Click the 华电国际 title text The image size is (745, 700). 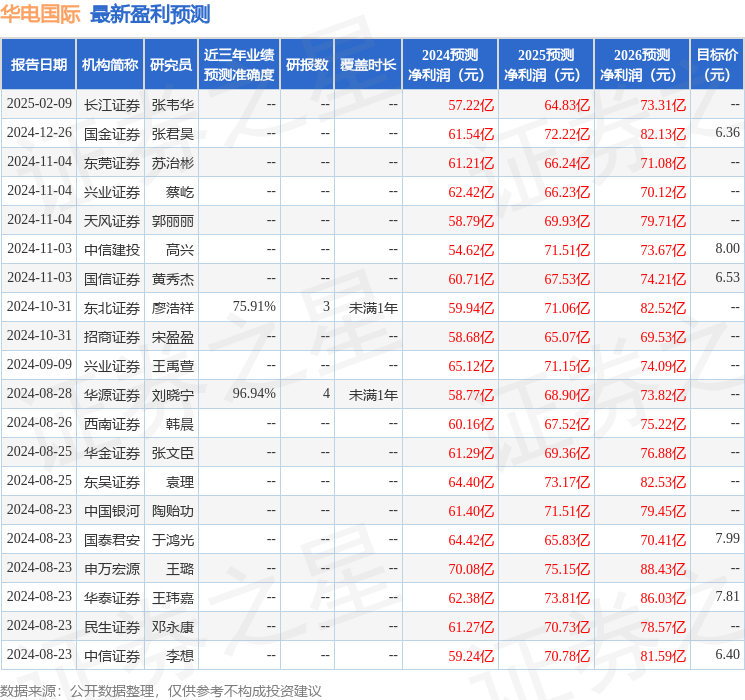click(x=40, y=14)
